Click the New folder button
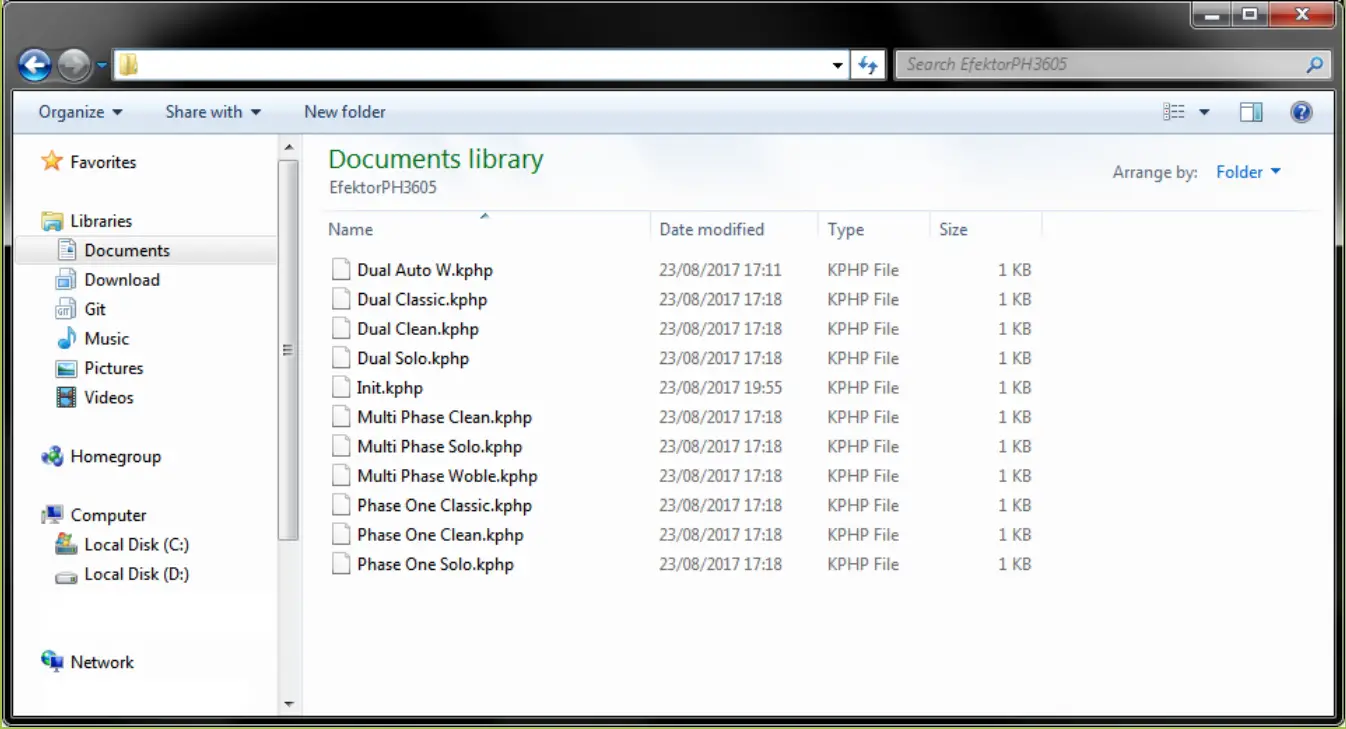Viewport: 1346px width, 729px height. 345,112
